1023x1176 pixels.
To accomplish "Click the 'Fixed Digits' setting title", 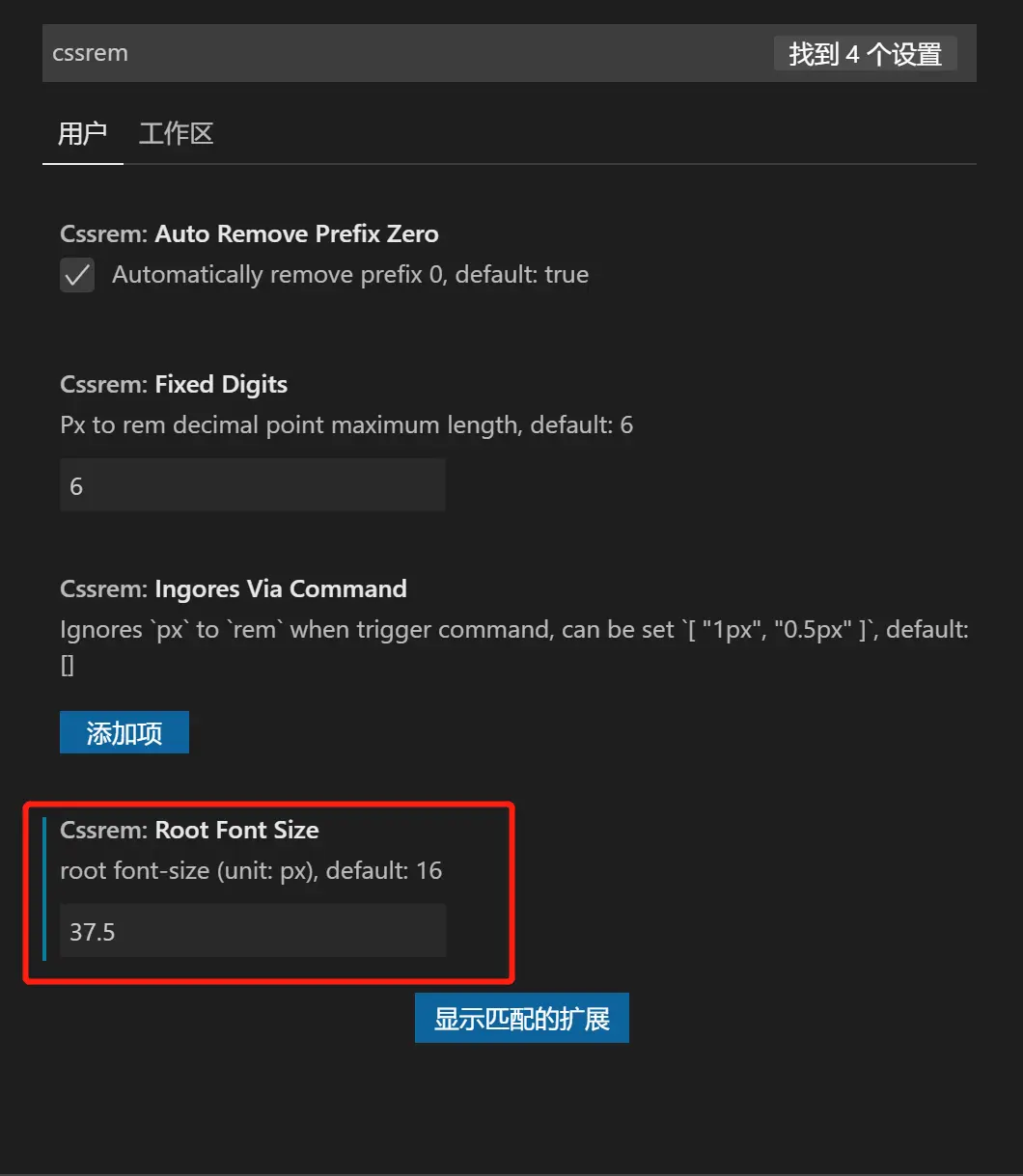I will click(x=221, y=385).
